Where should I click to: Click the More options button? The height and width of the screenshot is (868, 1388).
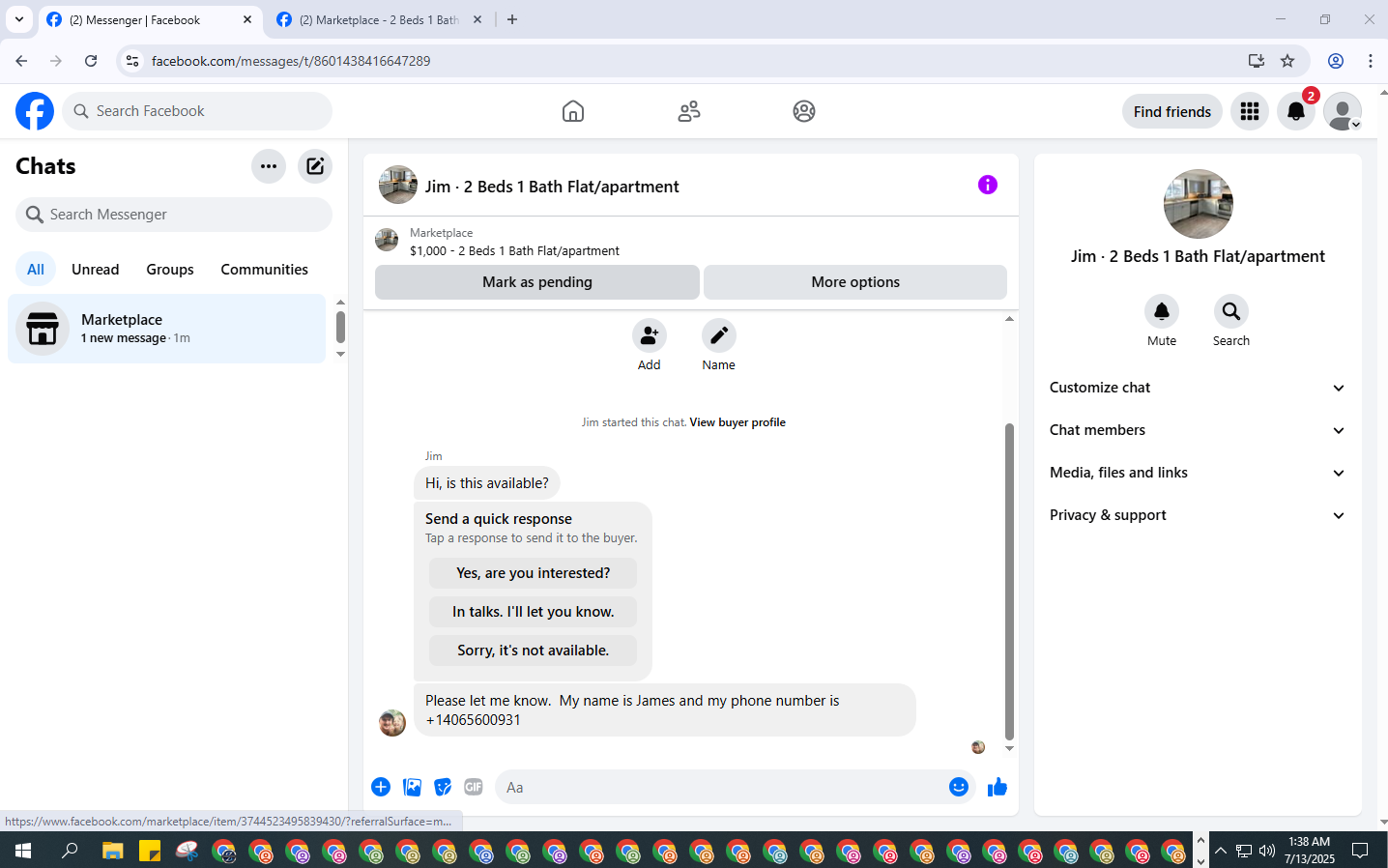click(x=855, y=282)
